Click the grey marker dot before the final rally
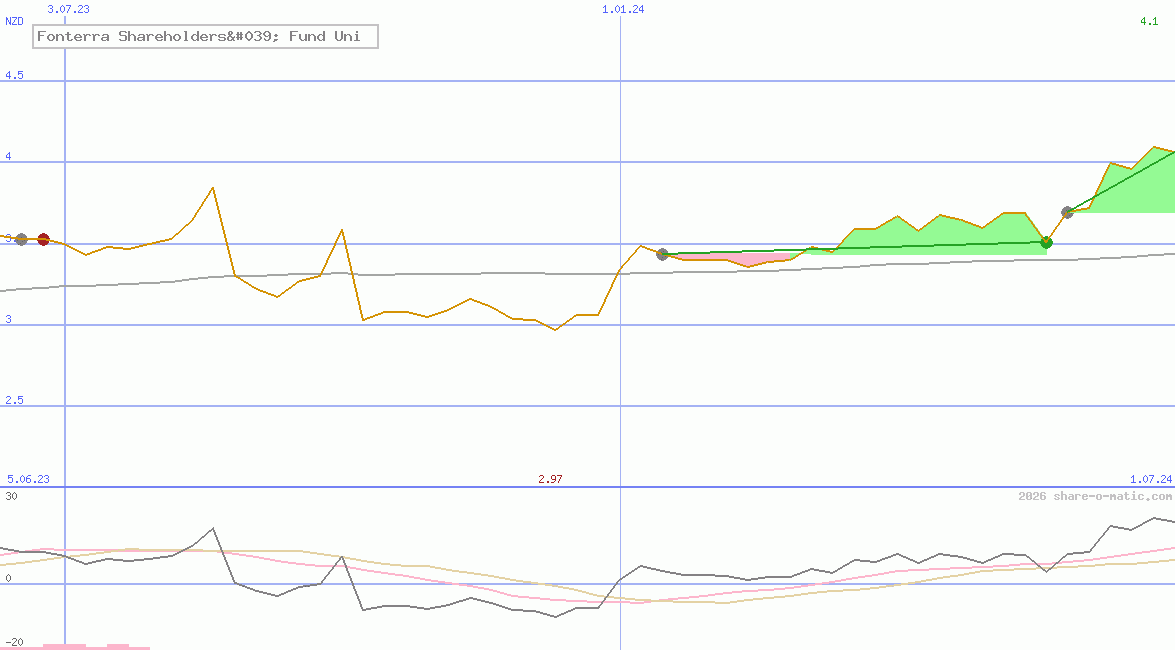The height and width of the screenshot is (650, 1175). coord(1068,213)
